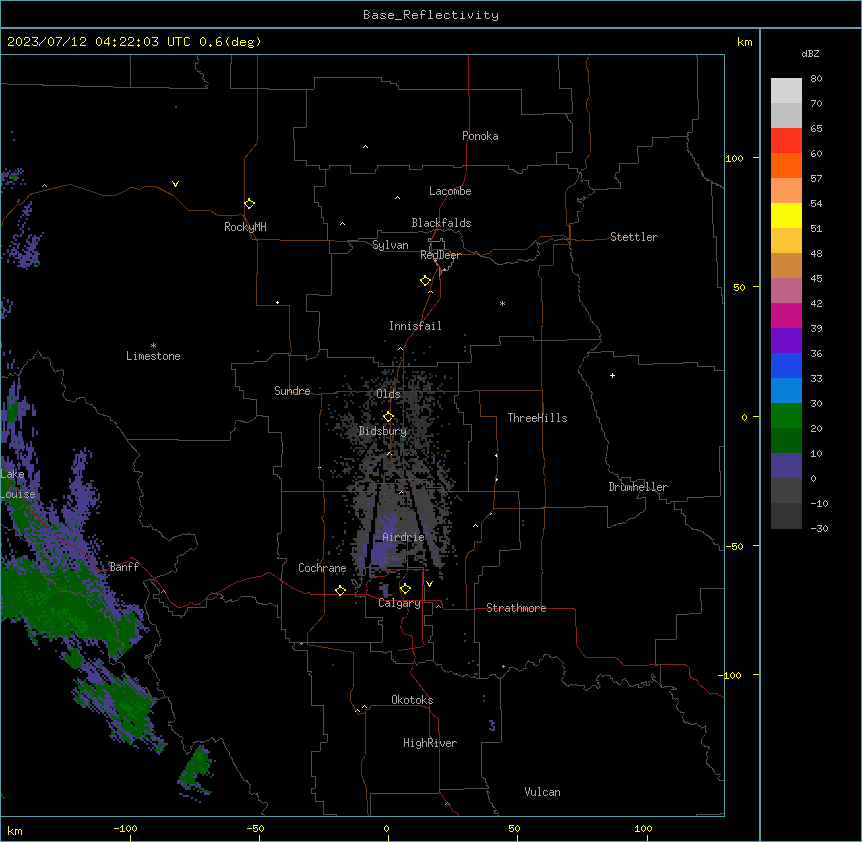Click the Stettler town label
Viewport: 862px width, 842px height.
click(634, 237)
